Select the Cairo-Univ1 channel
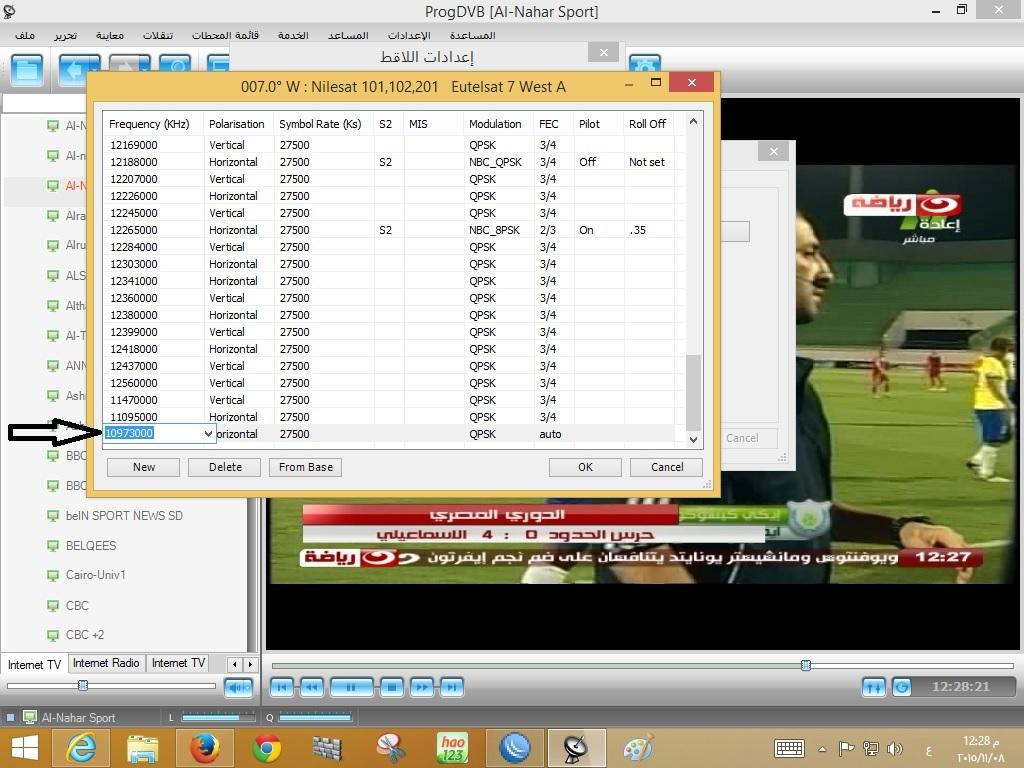The width and height of the screenshot is (1024, 768). coord(95,575)
